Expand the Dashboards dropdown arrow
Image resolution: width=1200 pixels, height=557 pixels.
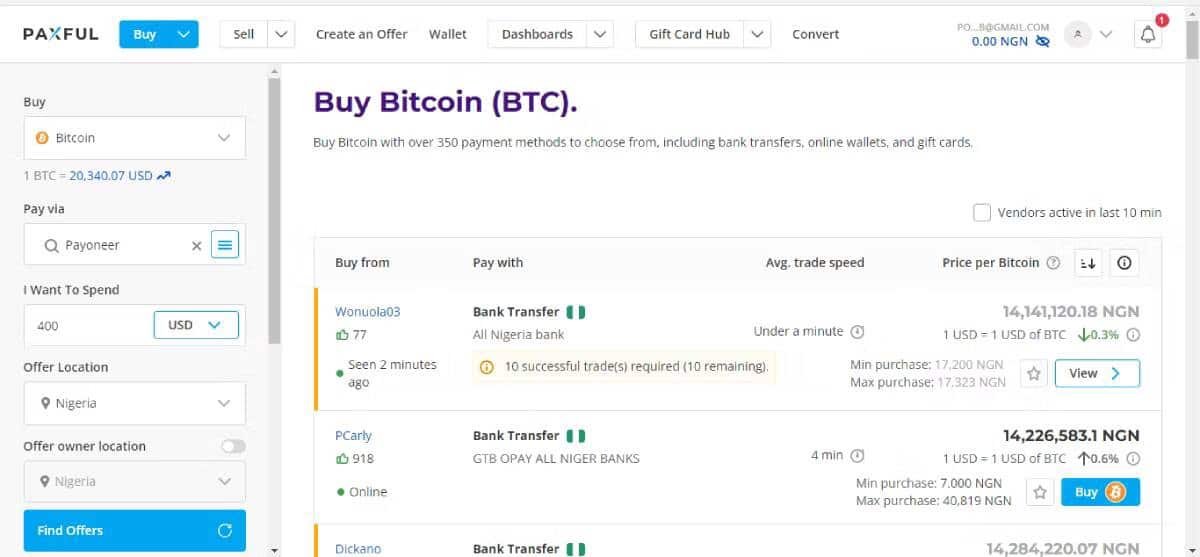(x=600, y=34)
